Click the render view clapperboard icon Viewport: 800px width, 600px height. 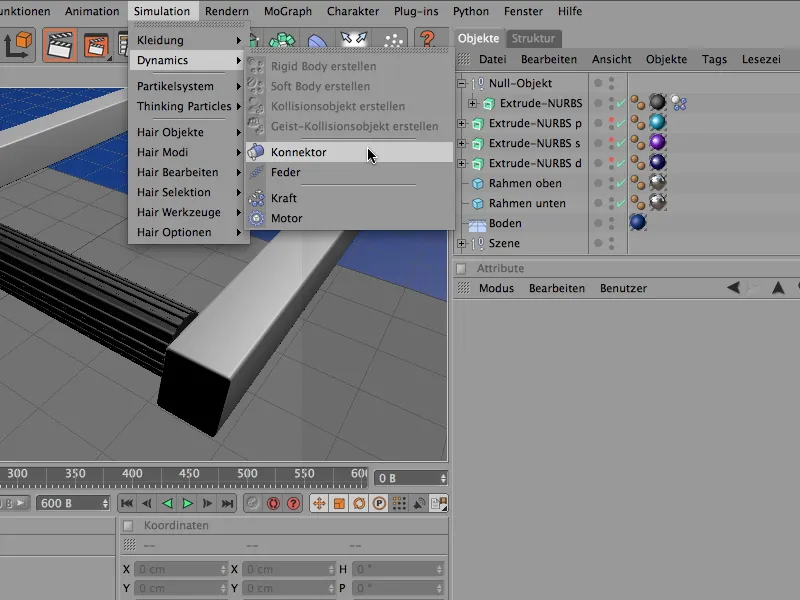click(x=60, y=45)
